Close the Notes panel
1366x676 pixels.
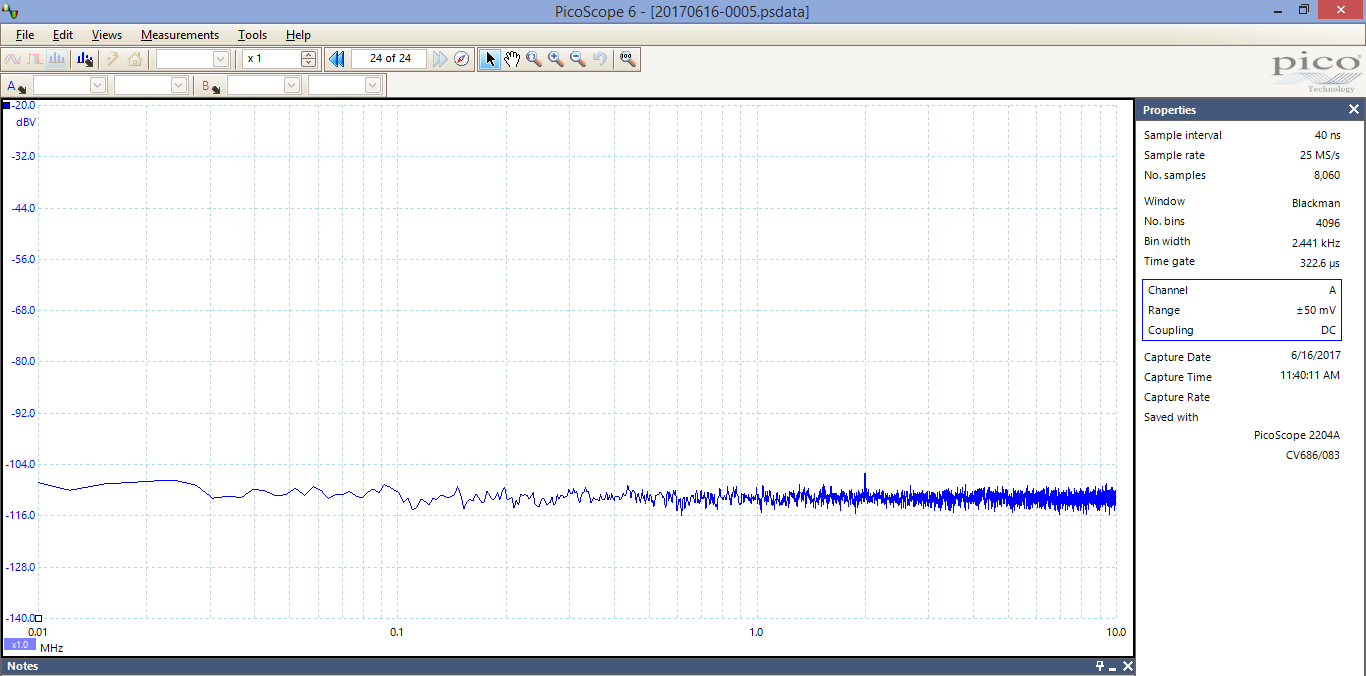1128,666
